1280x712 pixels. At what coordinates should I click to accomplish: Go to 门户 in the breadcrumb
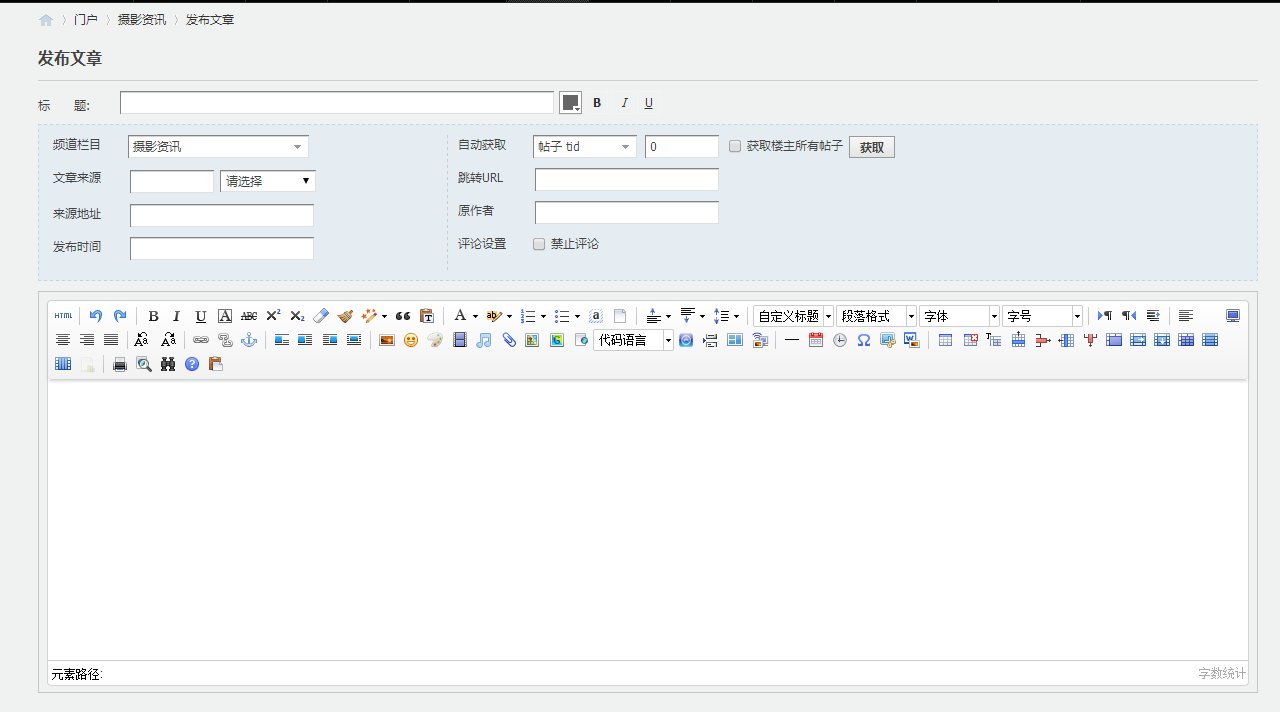86,20
